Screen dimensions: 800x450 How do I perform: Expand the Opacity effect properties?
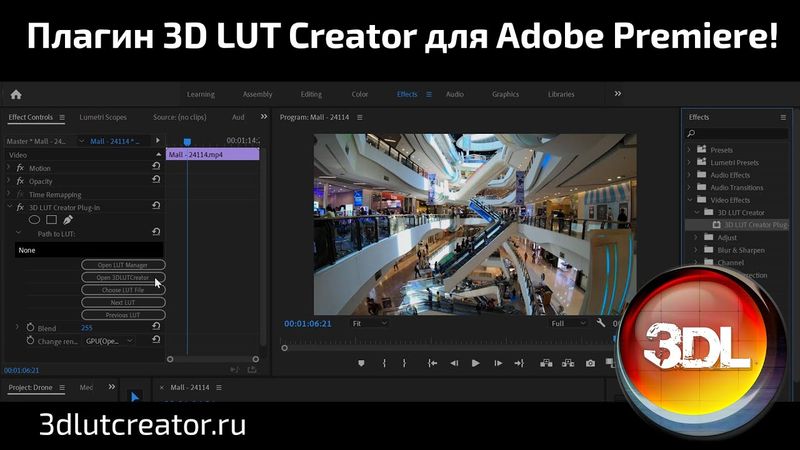(x=9, y=181)
